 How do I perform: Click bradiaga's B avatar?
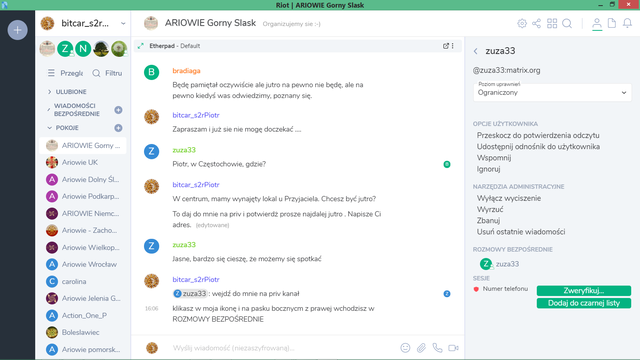point(151,72)
